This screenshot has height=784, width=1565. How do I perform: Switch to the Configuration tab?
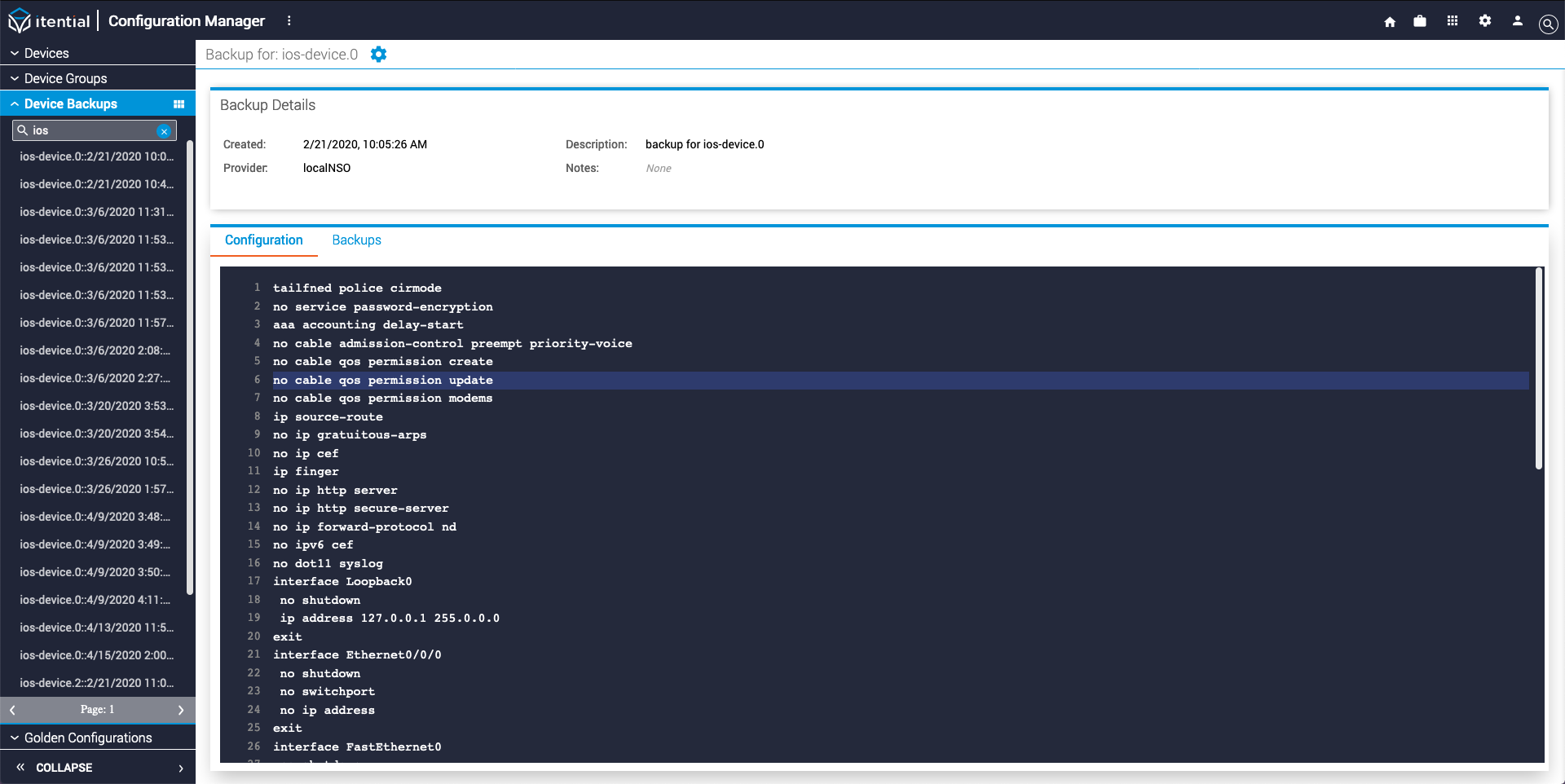tap(264, 240)
